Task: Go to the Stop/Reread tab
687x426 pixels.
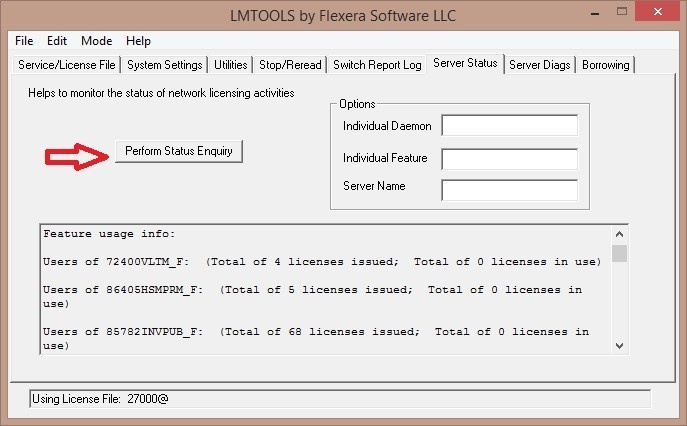Action: click(x=290, y=65)
